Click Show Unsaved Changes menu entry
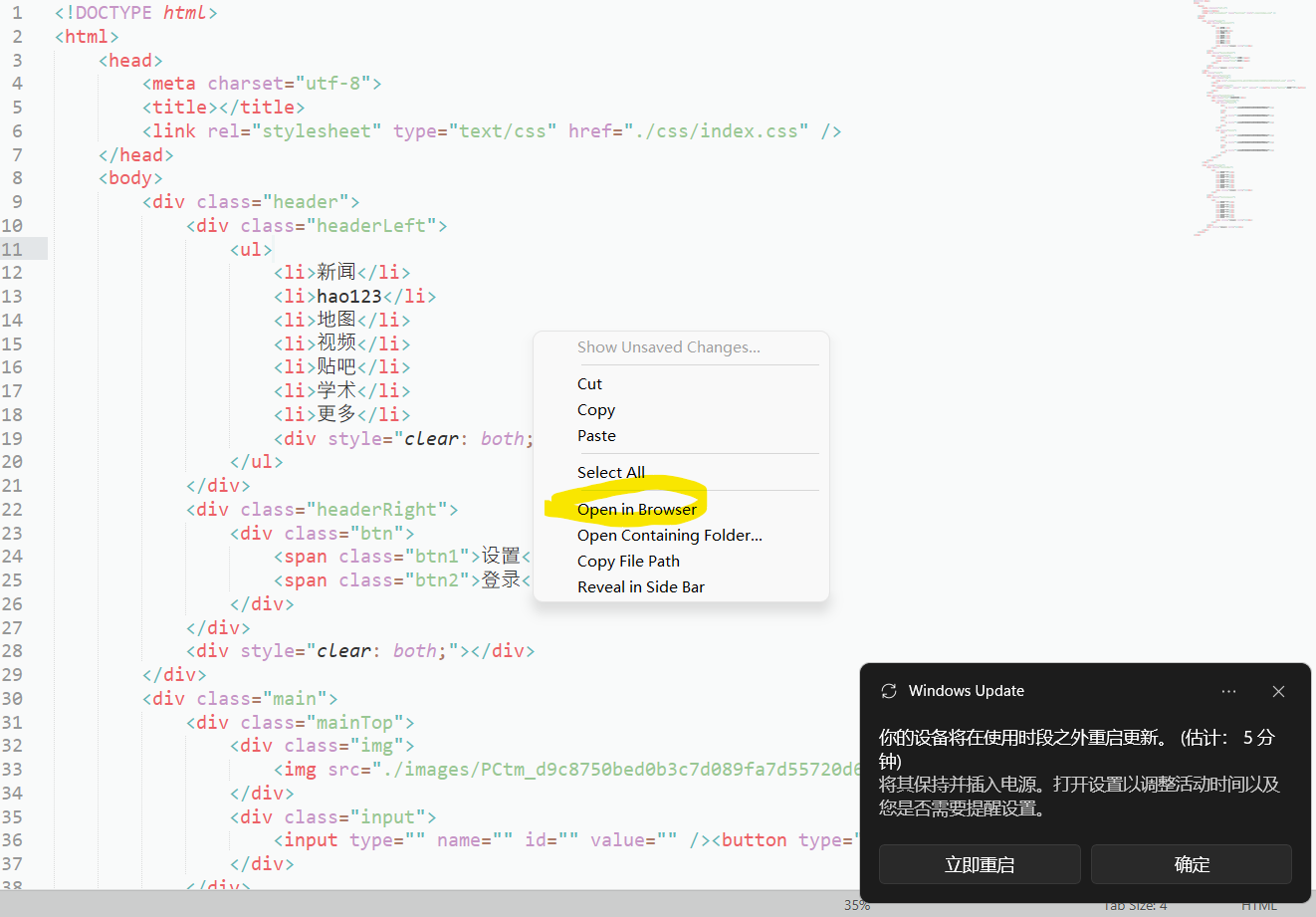Image resolution: width=1316 pixels, height=917 pixels. (x=669, y=346)
